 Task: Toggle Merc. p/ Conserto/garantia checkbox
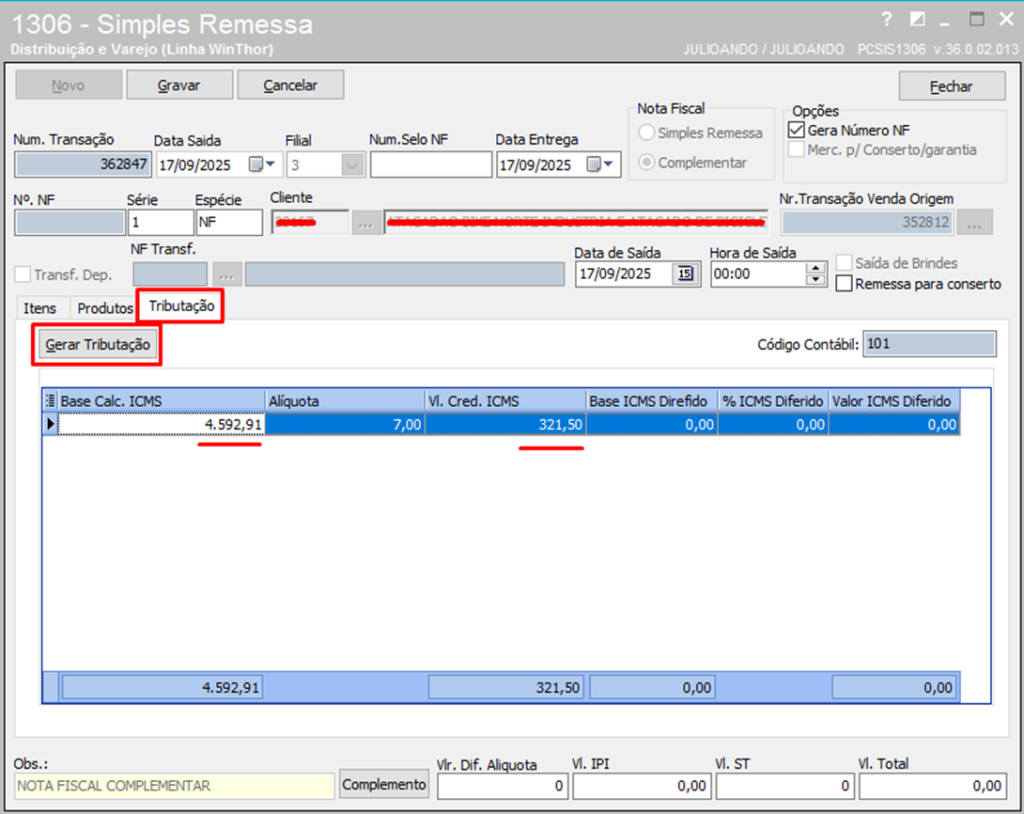(x=796, y=150)
